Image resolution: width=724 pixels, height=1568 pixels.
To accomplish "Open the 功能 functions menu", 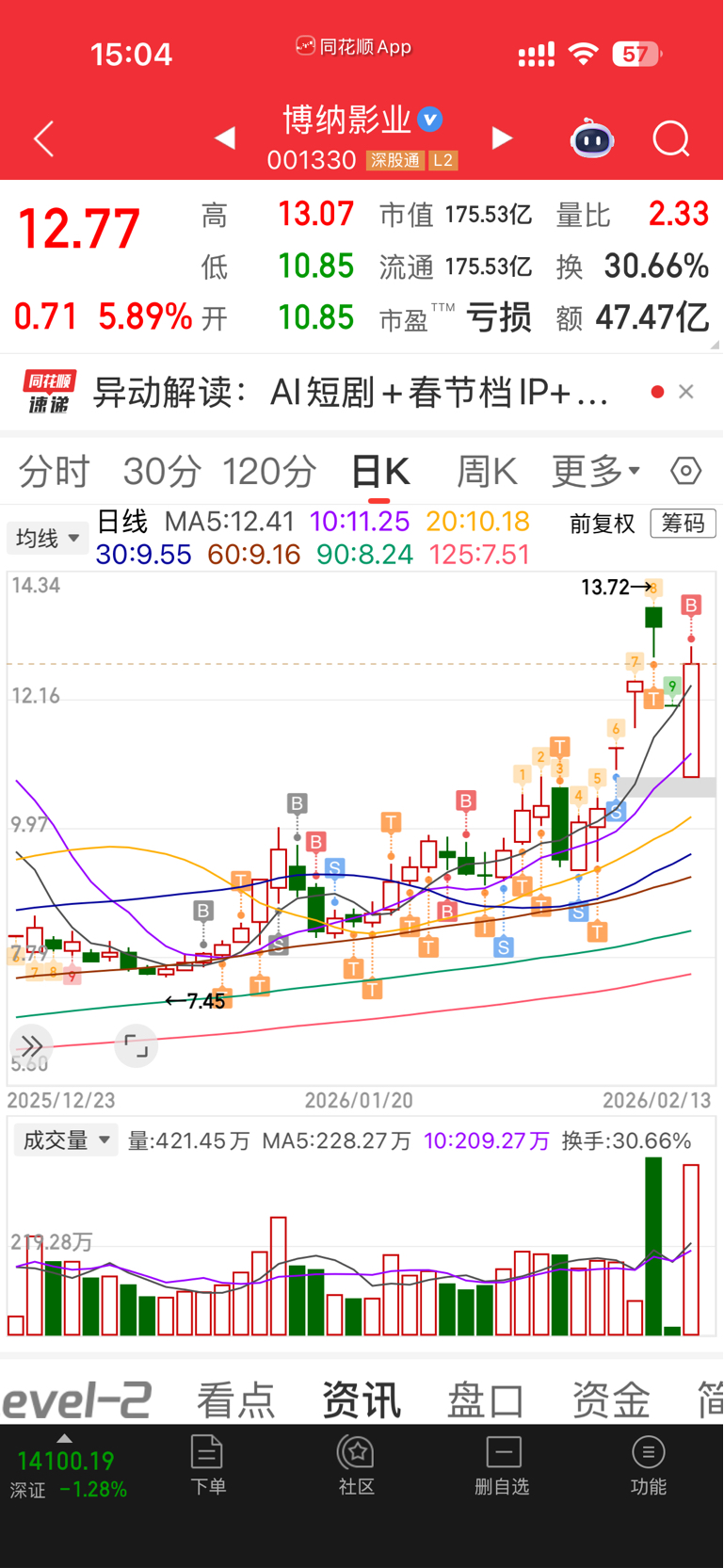I will tap(648, 1464).
